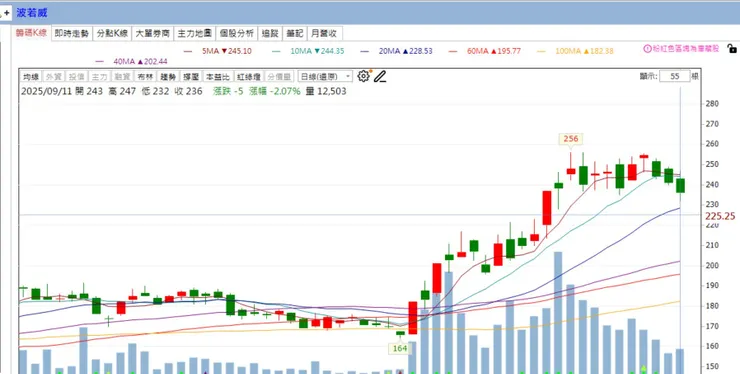Click the 164 low price marker
The image size is (740, 374).
tap(400, 348)
